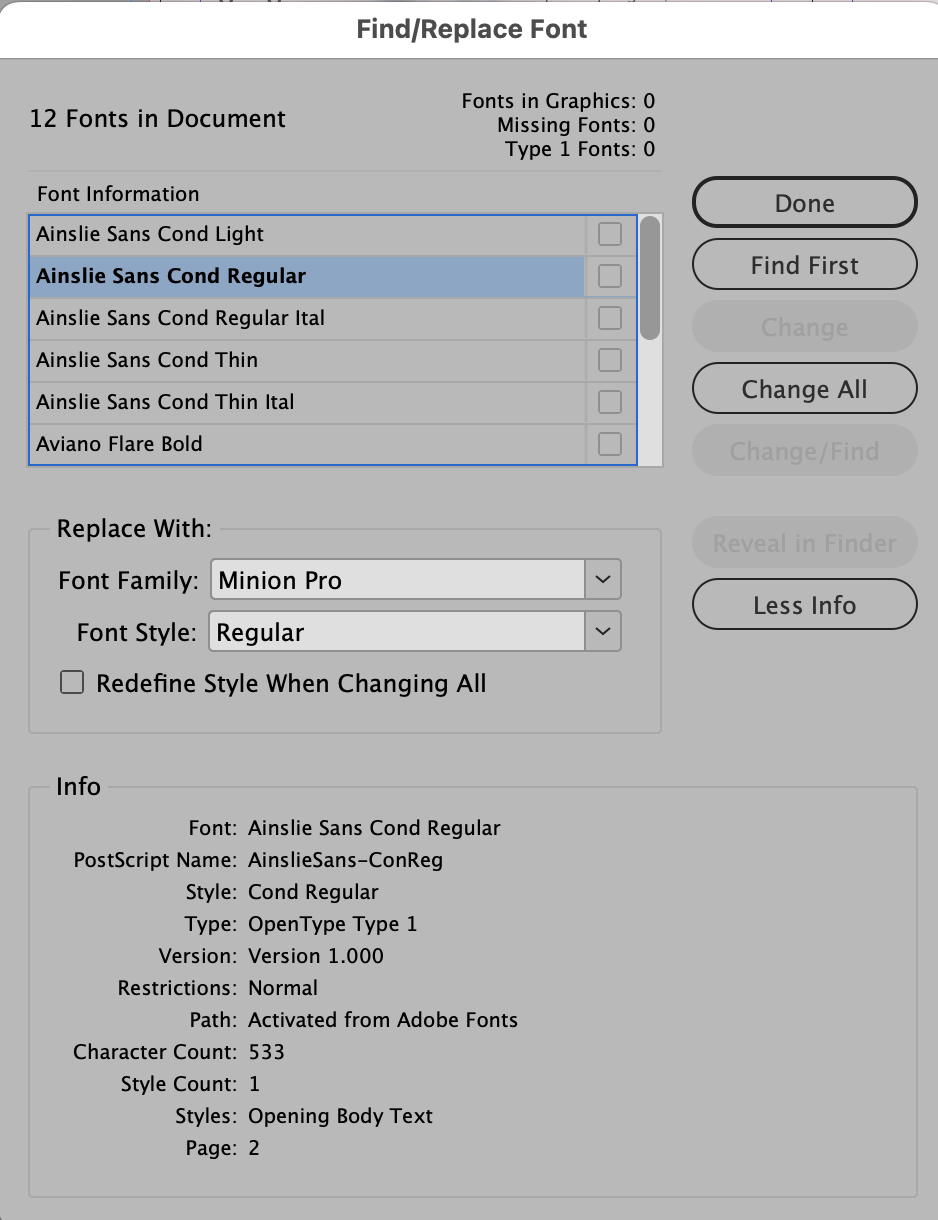Check the Ainslie Sans Cond Regular Ital checkbox
Screen dimensions: 938x1220
point(609,317)
